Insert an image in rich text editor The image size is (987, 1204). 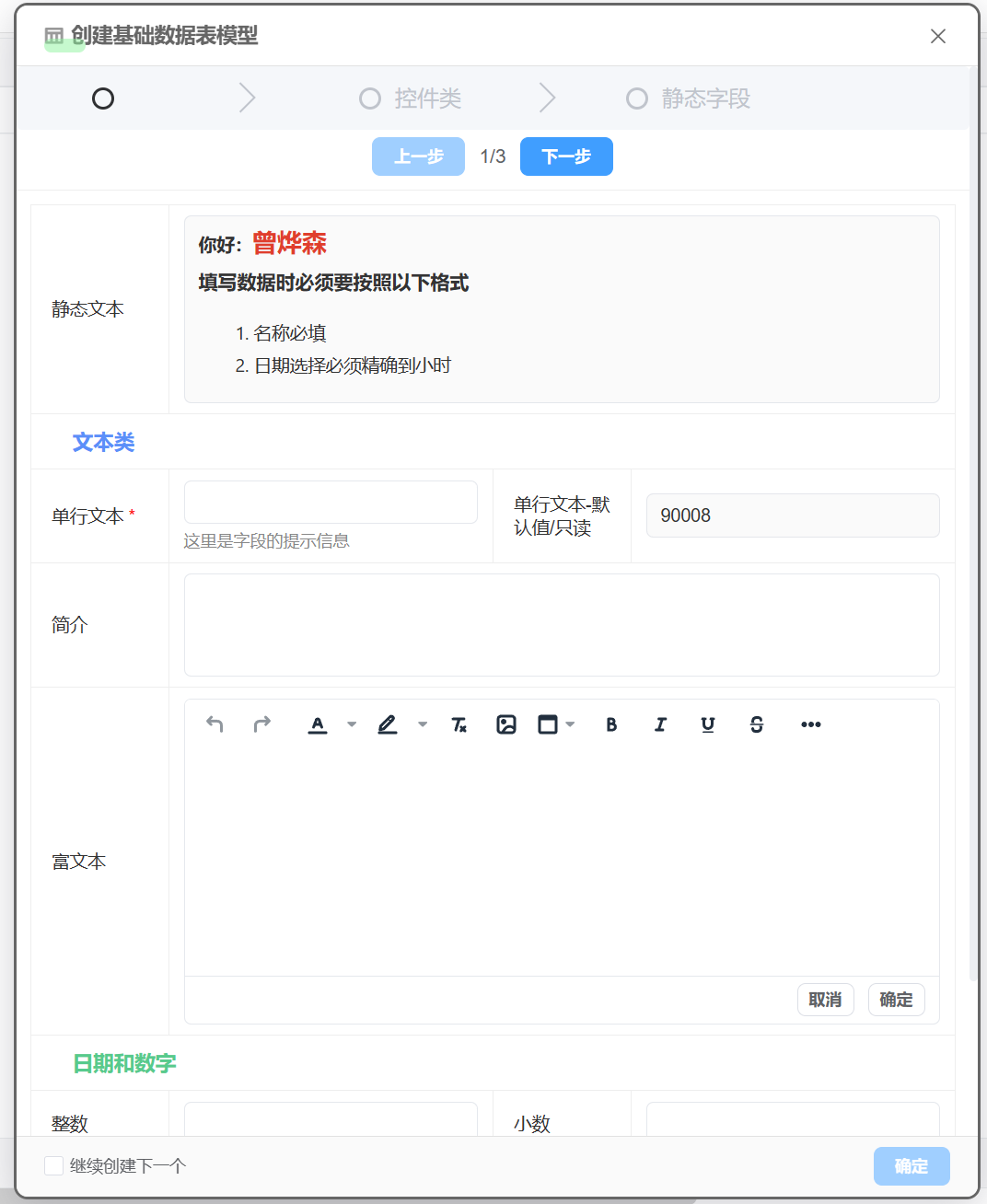(x=506, y=724)
